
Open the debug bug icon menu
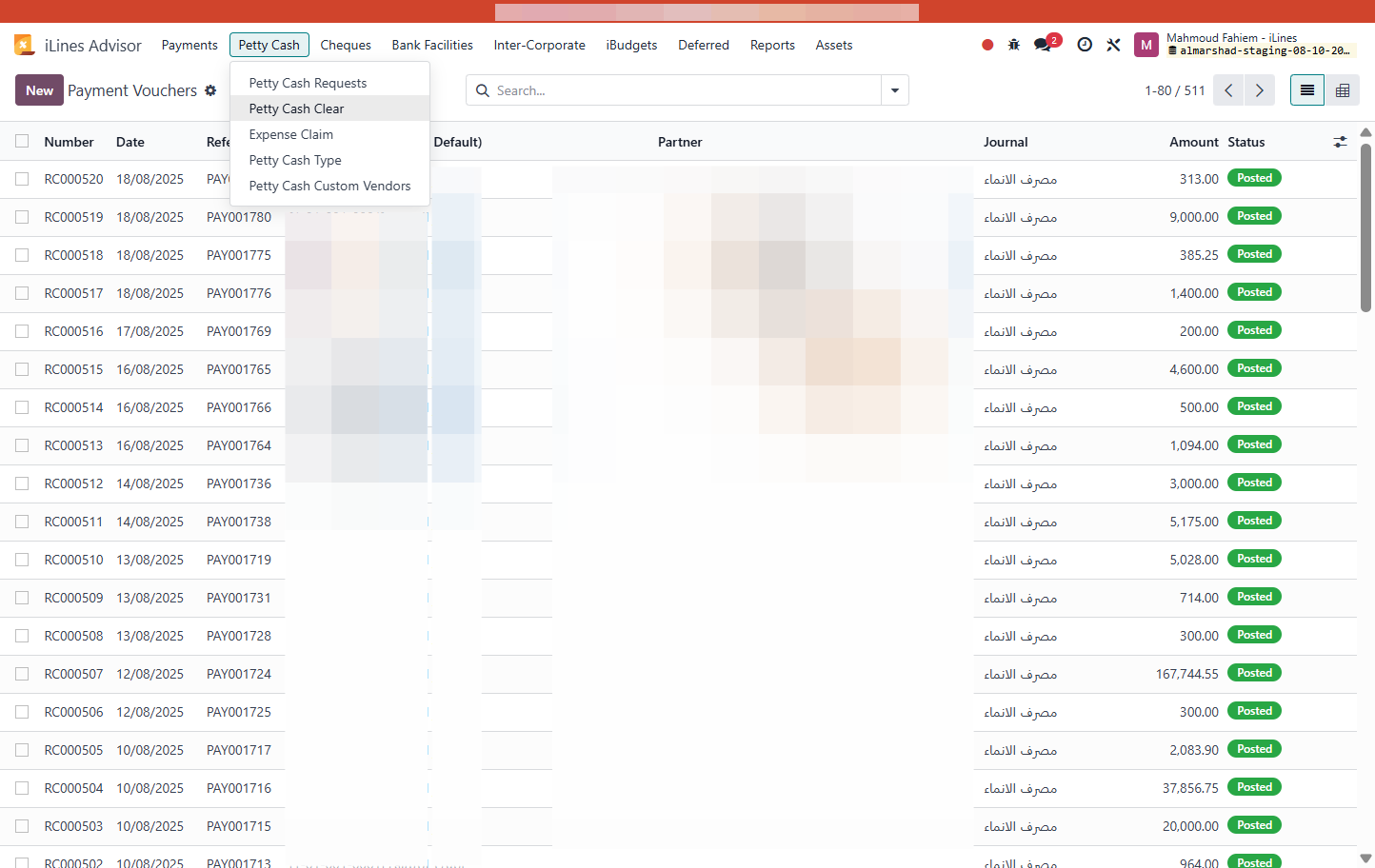1014,45
